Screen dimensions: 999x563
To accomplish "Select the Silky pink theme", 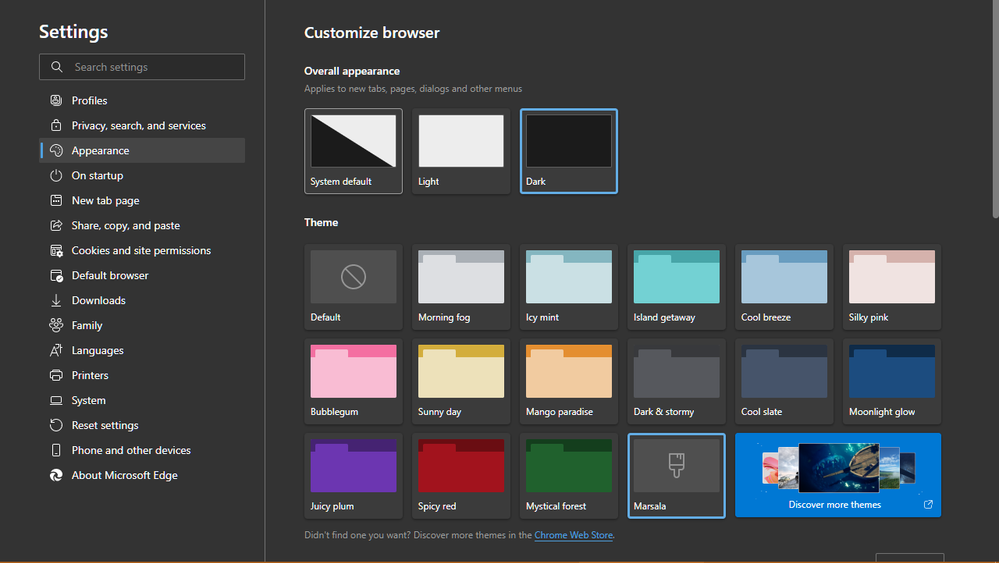I will click(x=891, y=287).
